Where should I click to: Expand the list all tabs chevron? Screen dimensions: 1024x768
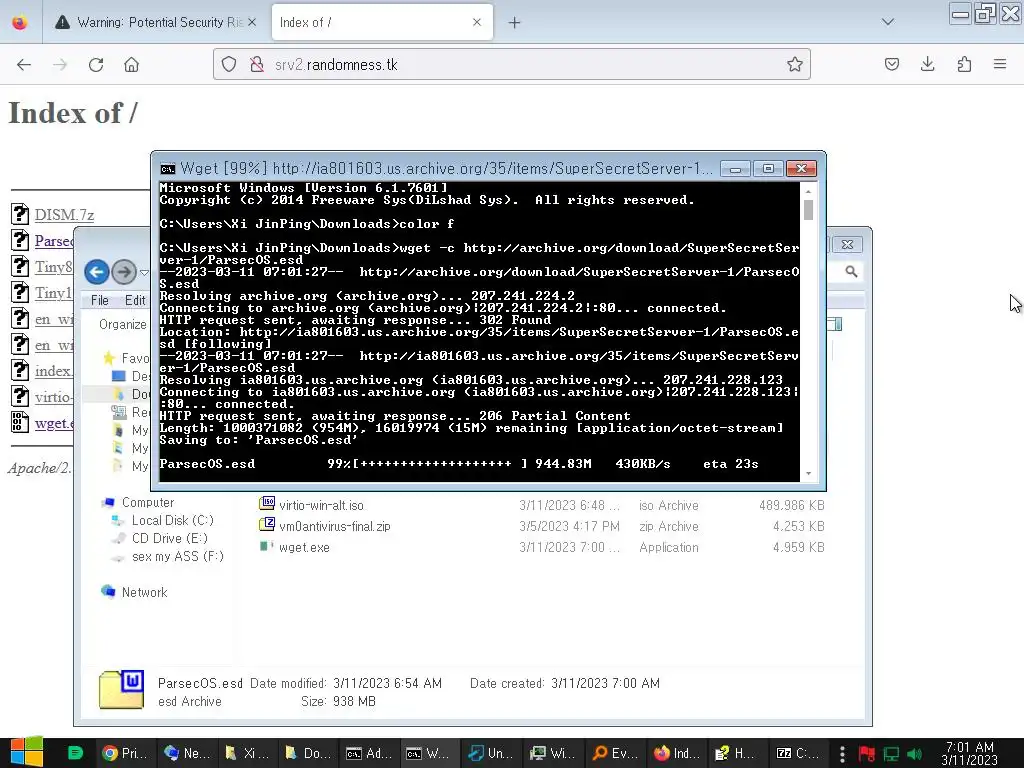click(888, 22)
